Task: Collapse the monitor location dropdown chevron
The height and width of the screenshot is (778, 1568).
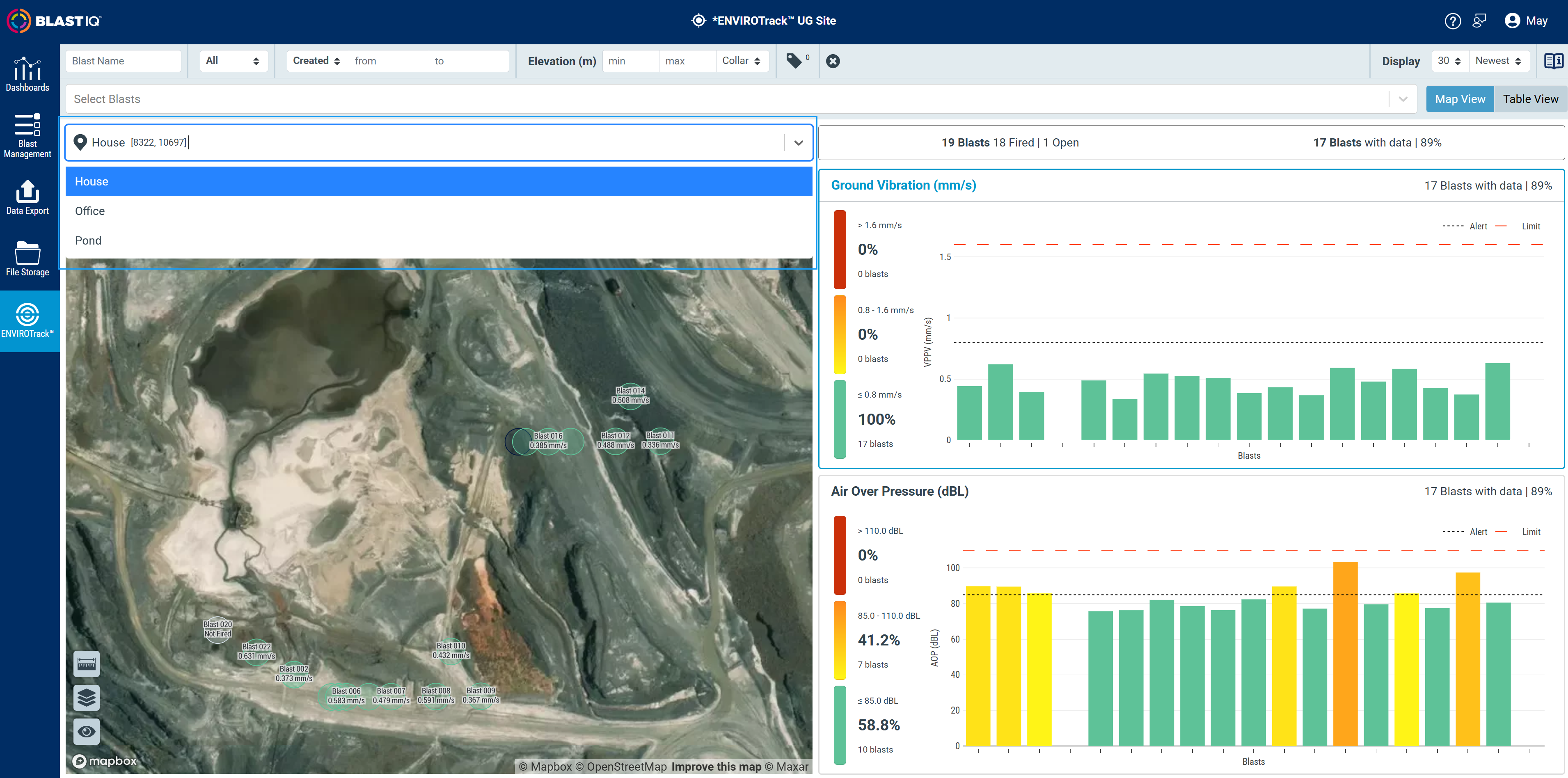Action: click(x=799, y=142)
